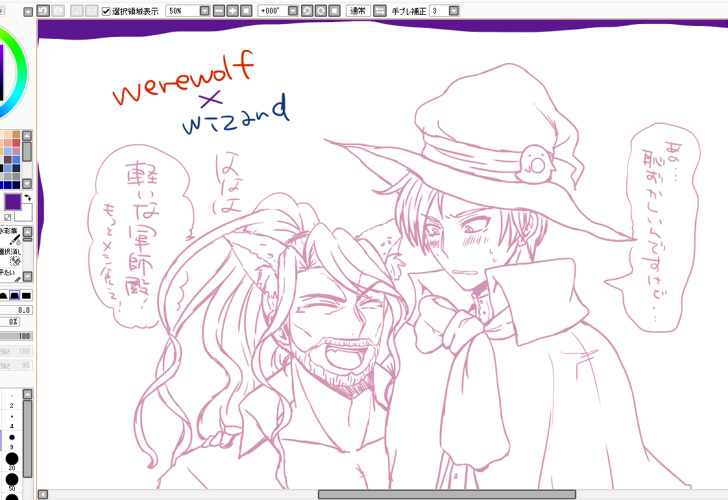The width and height of the screenshot is (728, 500).
Task: Click the Redo arrow icon
Action: [x=58, y=11]
